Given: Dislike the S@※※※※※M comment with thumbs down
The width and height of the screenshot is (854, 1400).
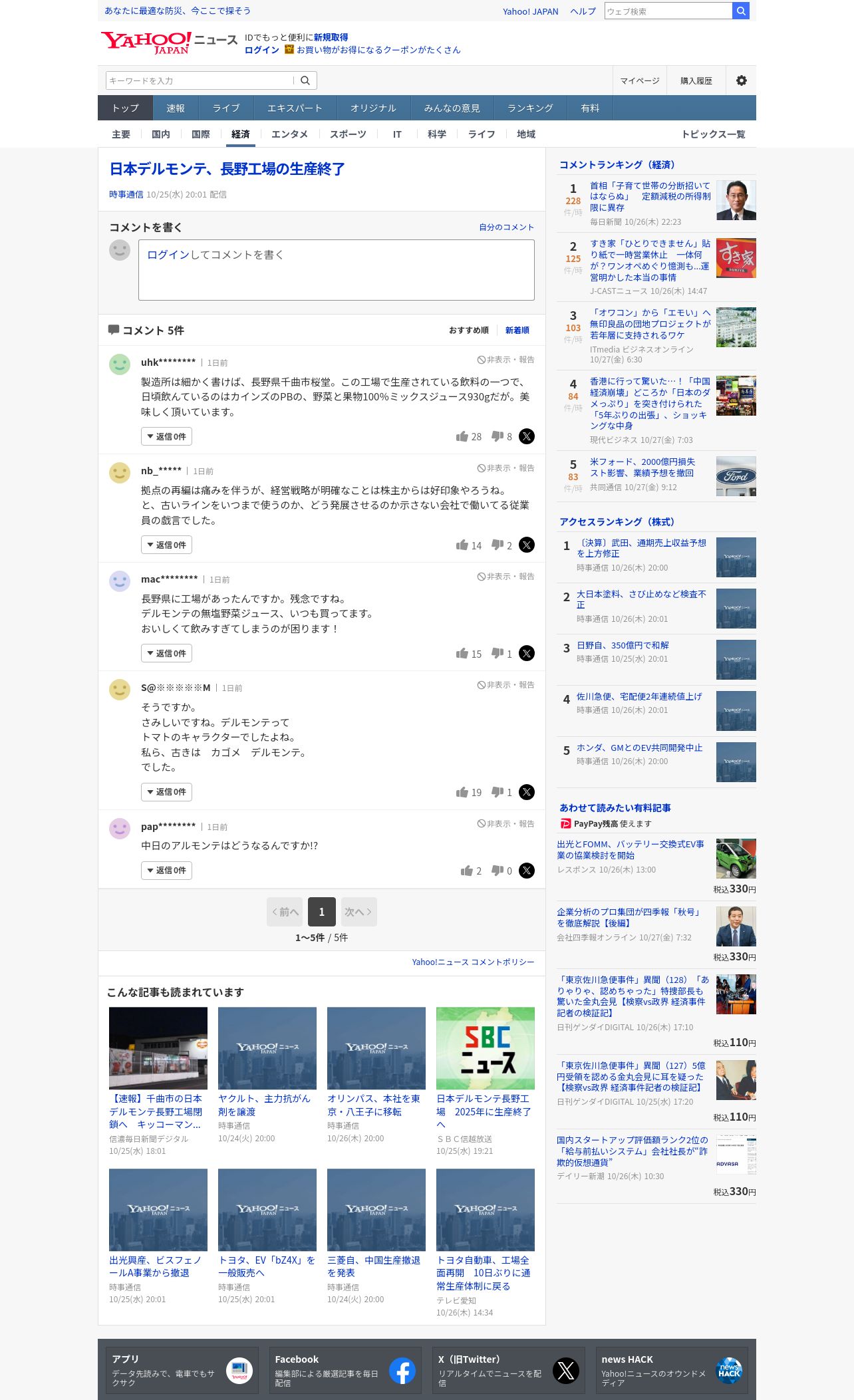Looking at the screenshot, I should coord(498,792).
